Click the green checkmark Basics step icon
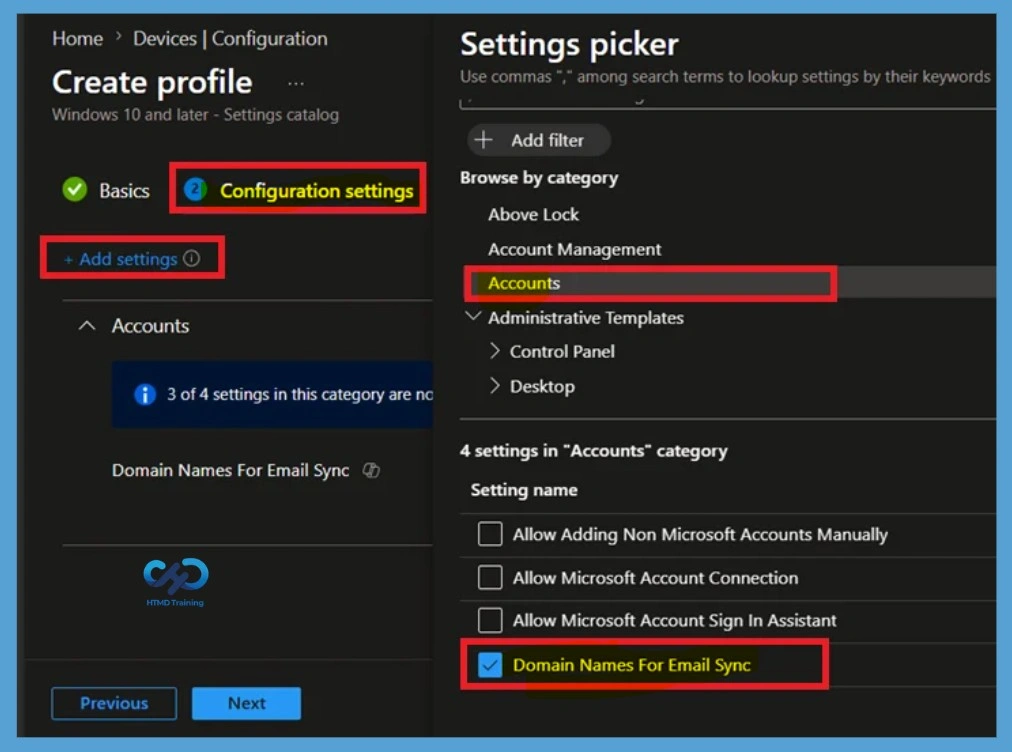The width and height of the screenshot is (1012, 752). (x=75, y=190)
